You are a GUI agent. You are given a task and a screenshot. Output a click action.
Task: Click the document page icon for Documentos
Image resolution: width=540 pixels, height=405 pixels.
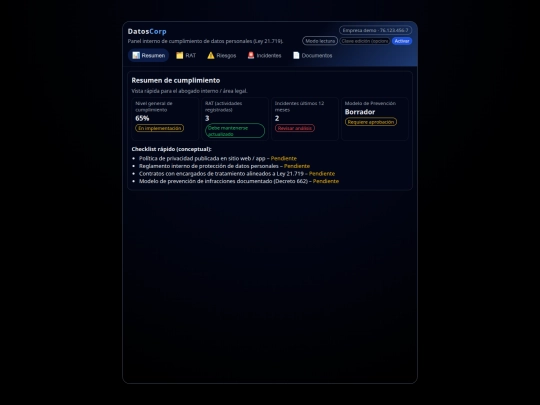coord(296,55)
